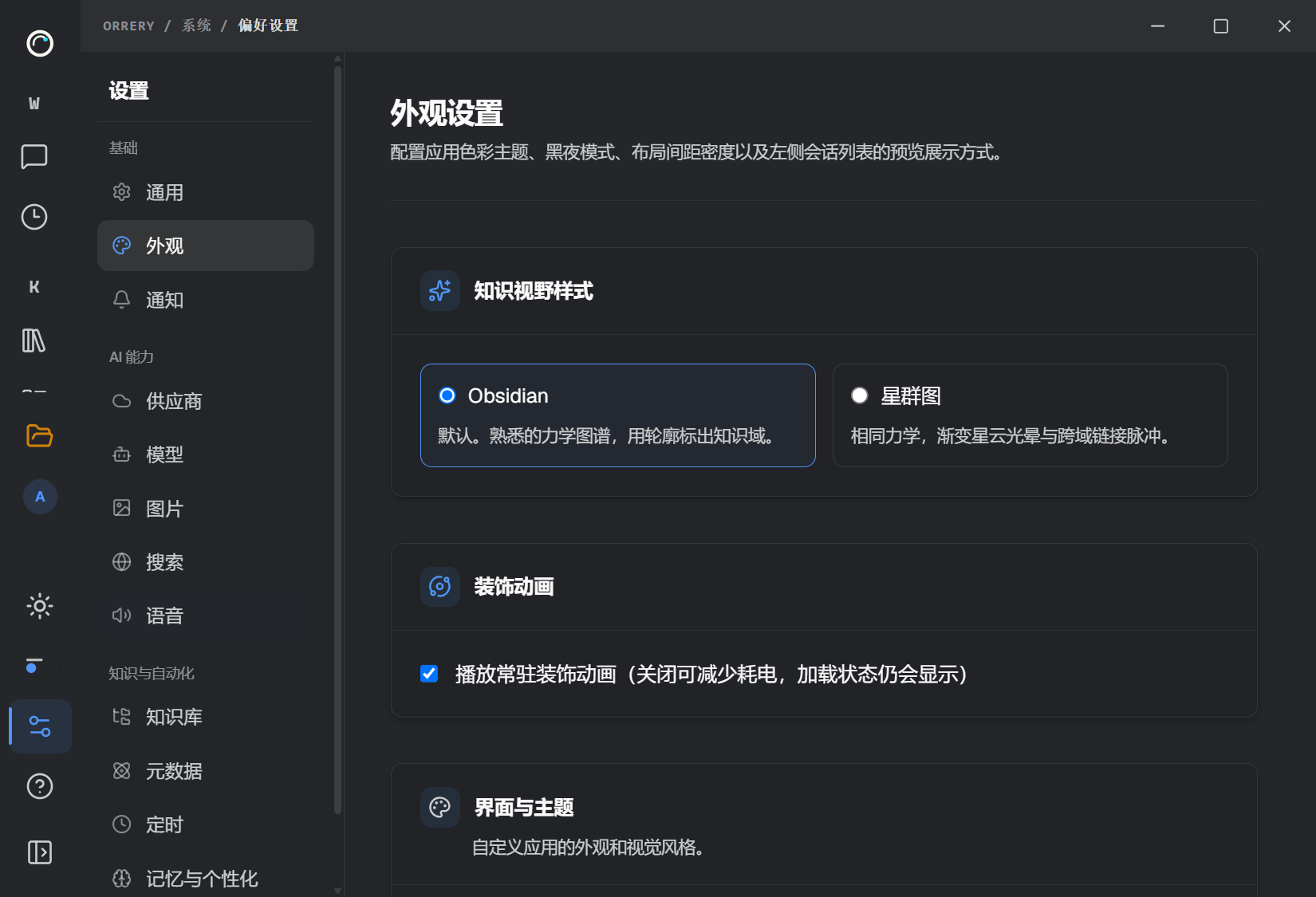Click the toggle-style icon below the sun

click(33, 665)
